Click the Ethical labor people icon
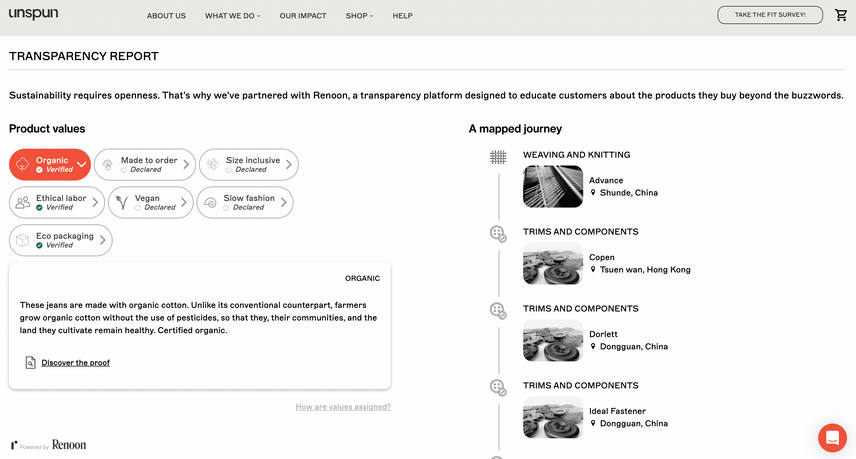 coord(23,203)
